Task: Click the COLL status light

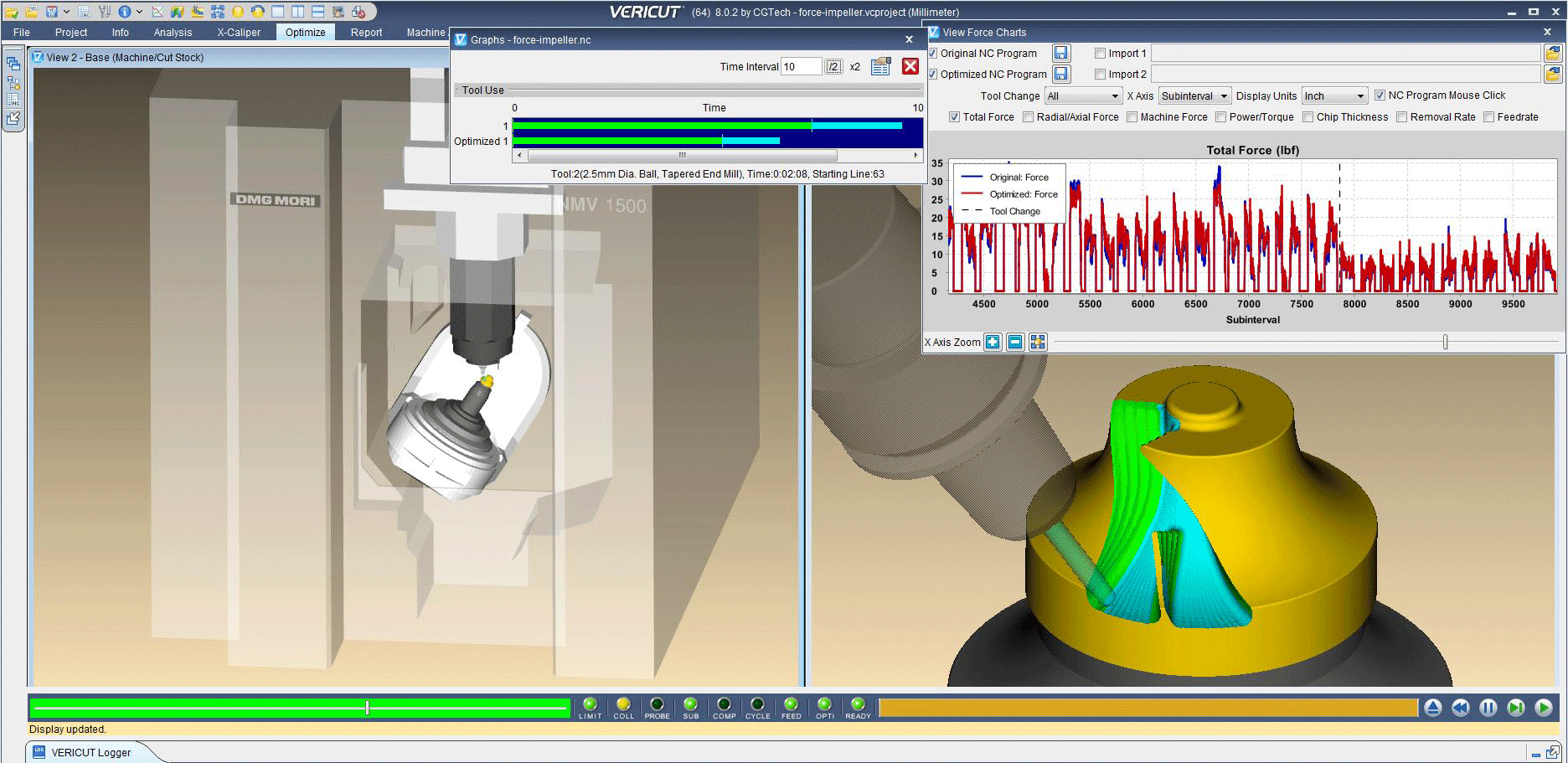Action: (x=623, y=704)
